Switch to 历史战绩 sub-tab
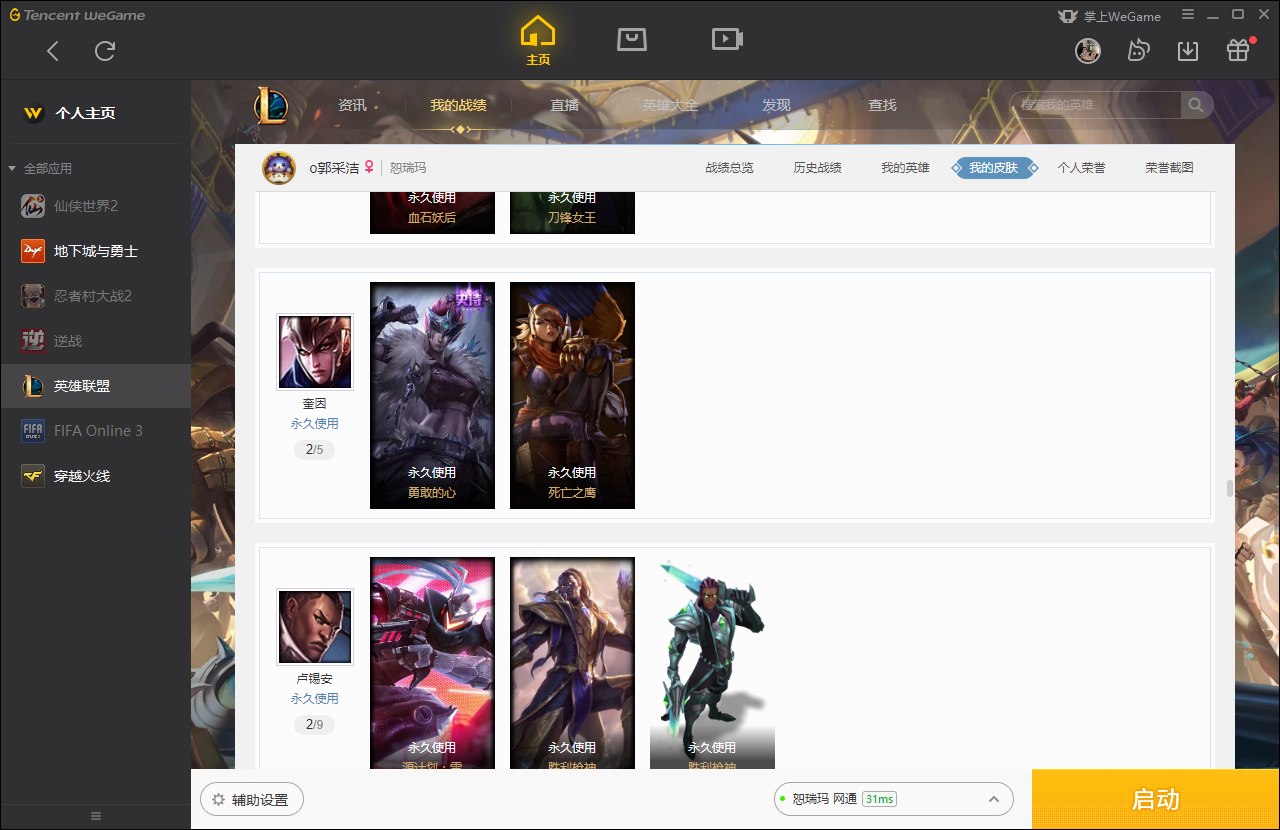This screenshot has height=830, width=1280. coord(817,168)
